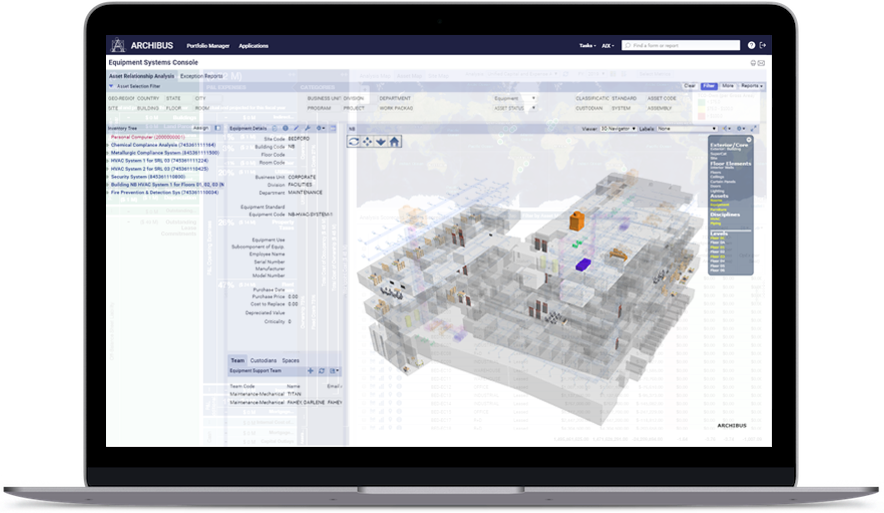The height and width of the screenshot is (513, 884).
Task: Click the CUSTODIAN filter field
Action: click(589, 108)
